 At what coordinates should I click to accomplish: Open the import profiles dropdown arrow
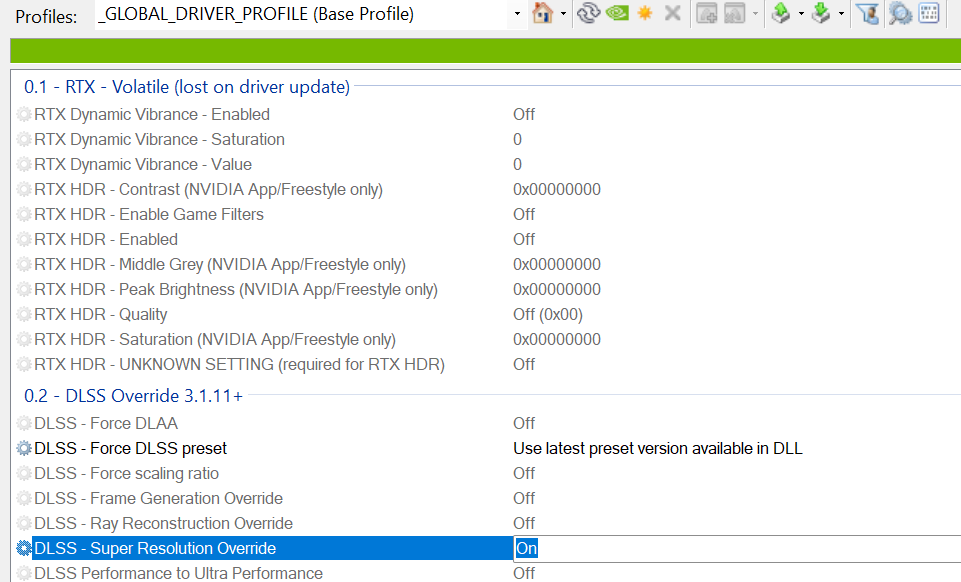click(x=841, y=13)
